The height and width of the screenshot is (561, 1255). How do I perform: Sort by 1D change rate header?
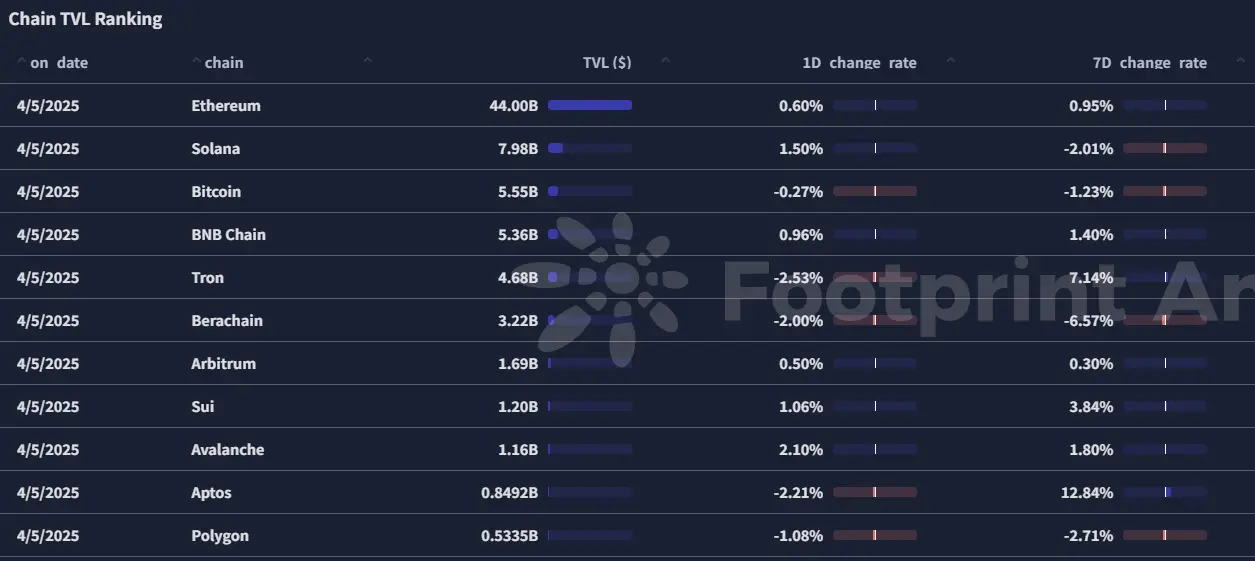coord(859,63)
